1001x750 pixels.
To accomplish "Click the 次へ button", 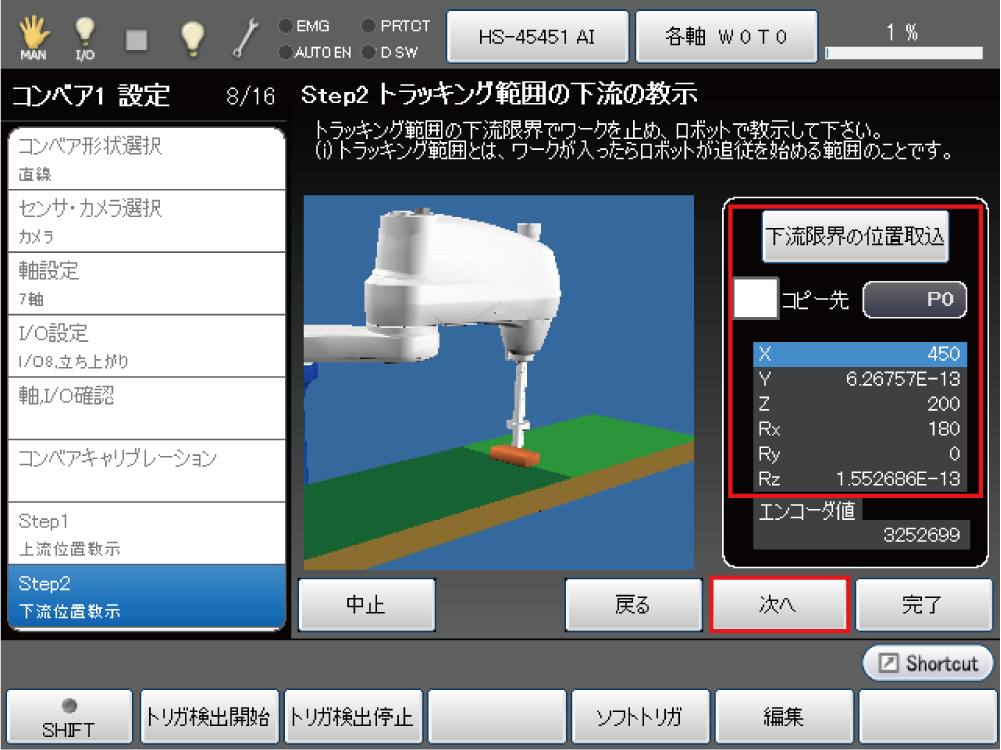I will coord(779,604).
